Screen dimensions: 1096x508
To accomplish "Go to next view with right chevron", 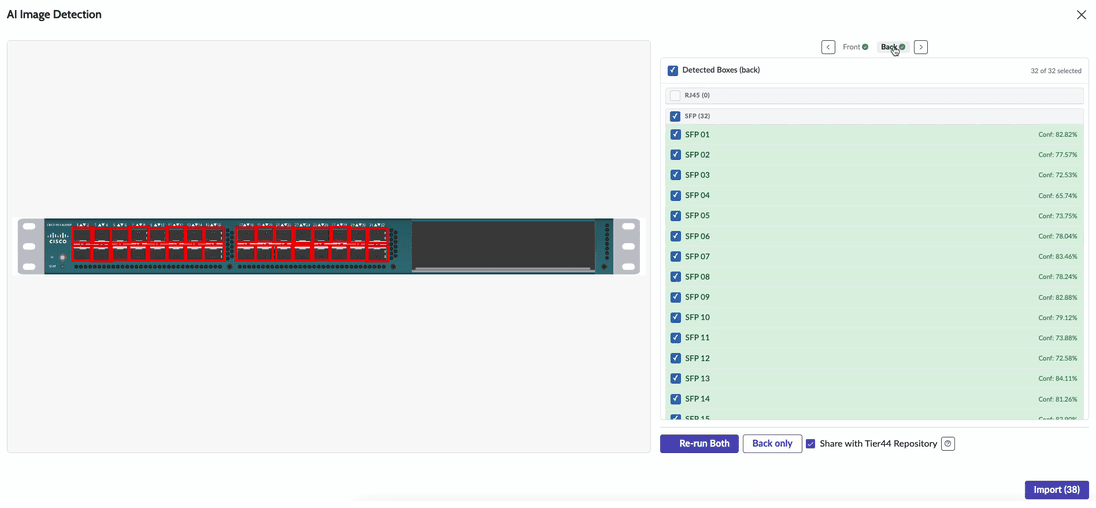I will click(x=921, y=47).
